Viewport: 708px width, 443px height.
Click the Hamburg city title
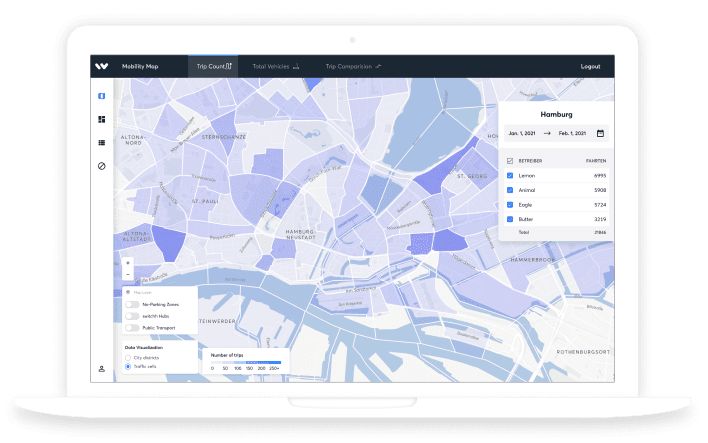click(556, 114)
